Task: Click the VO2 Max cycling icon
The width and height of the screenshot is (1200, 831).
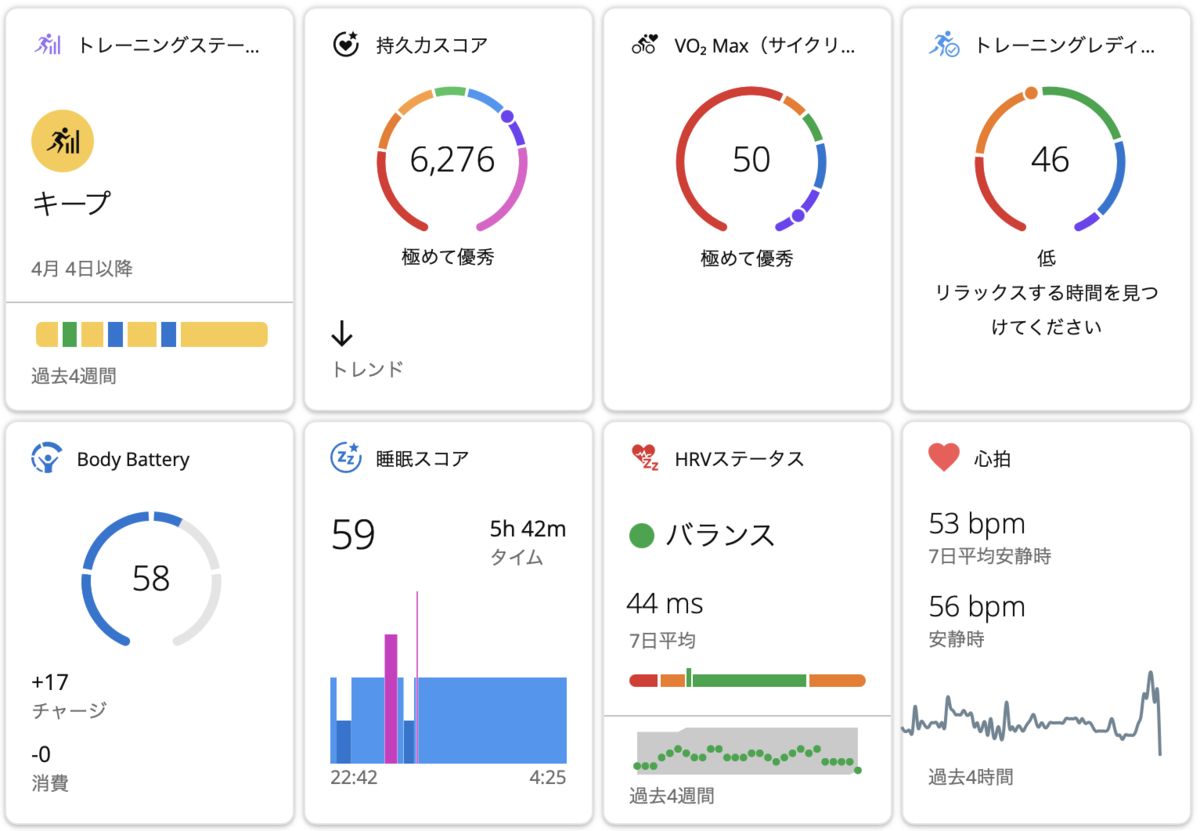Action: tap(645, 45)
